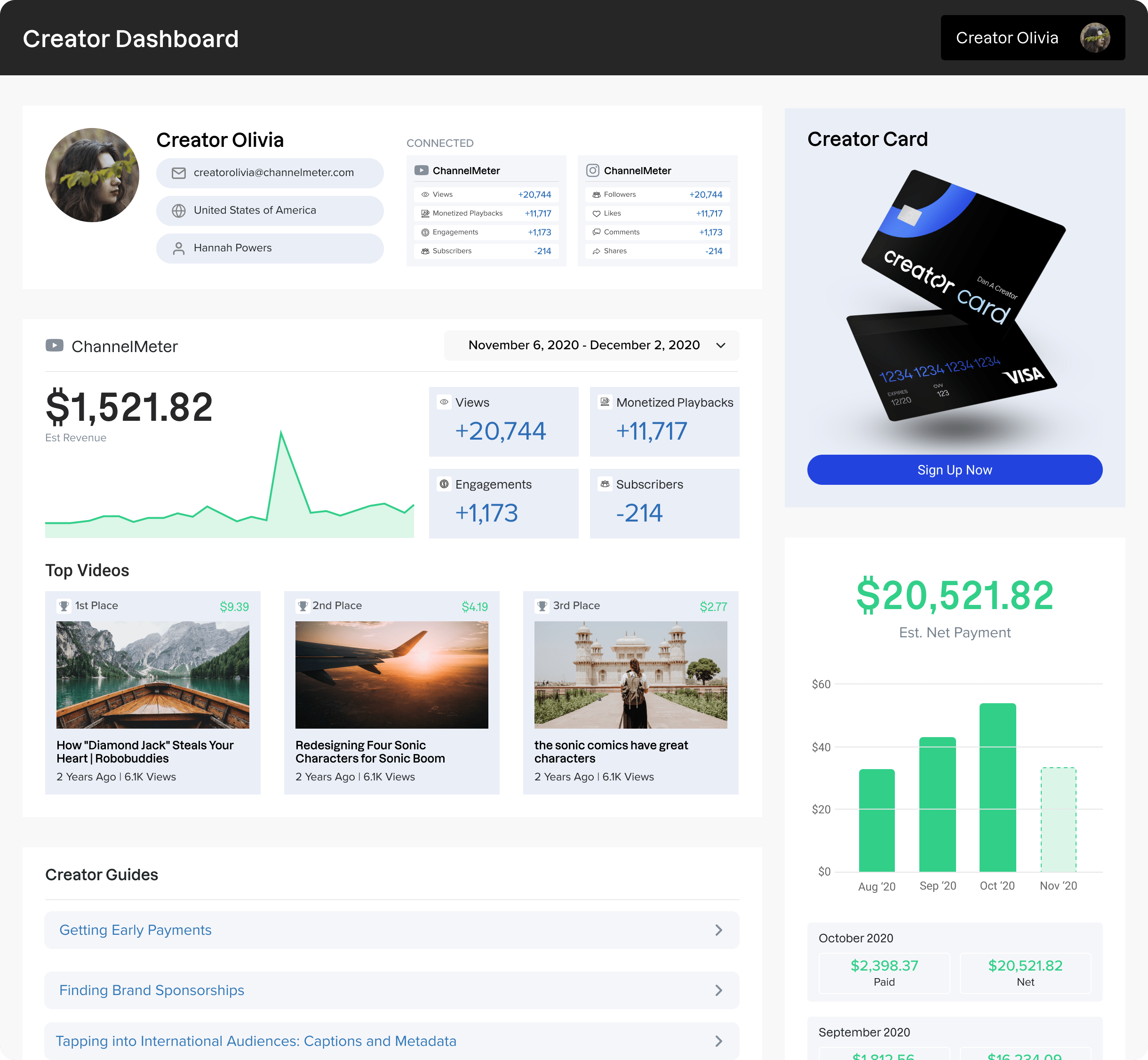The image size is (1148, 1060).
Task: Open the date range dropdown
Action: (x=591, y=345)
